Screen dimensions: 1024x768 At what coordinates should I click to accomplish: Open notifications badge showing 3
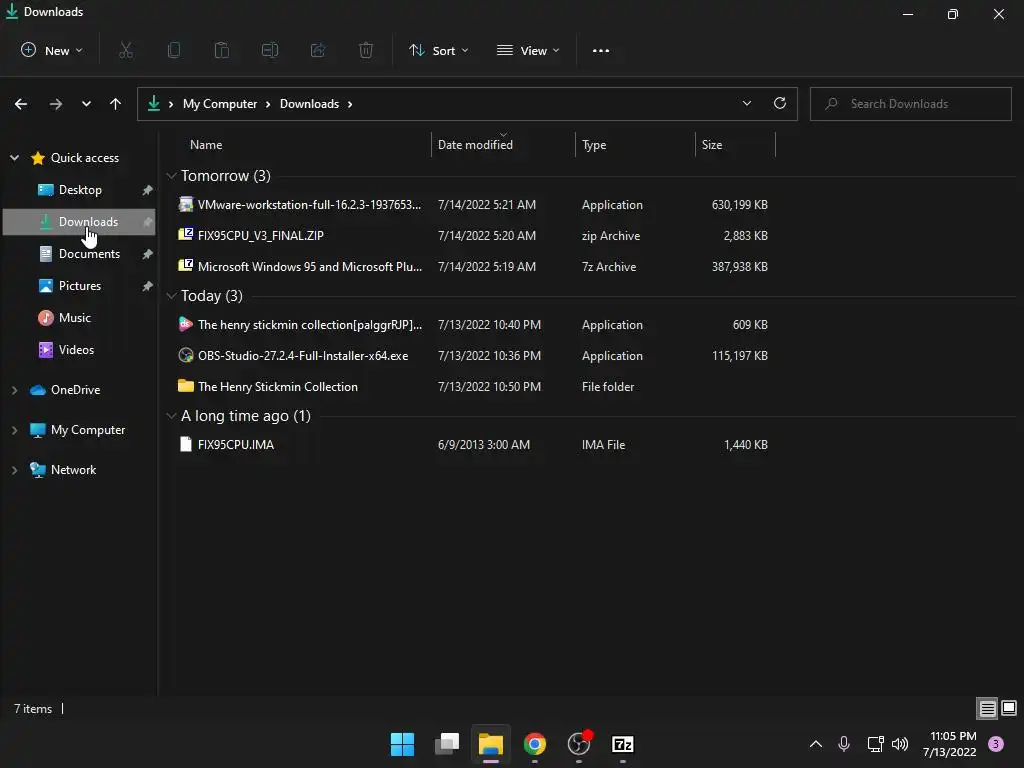point(996,744)
